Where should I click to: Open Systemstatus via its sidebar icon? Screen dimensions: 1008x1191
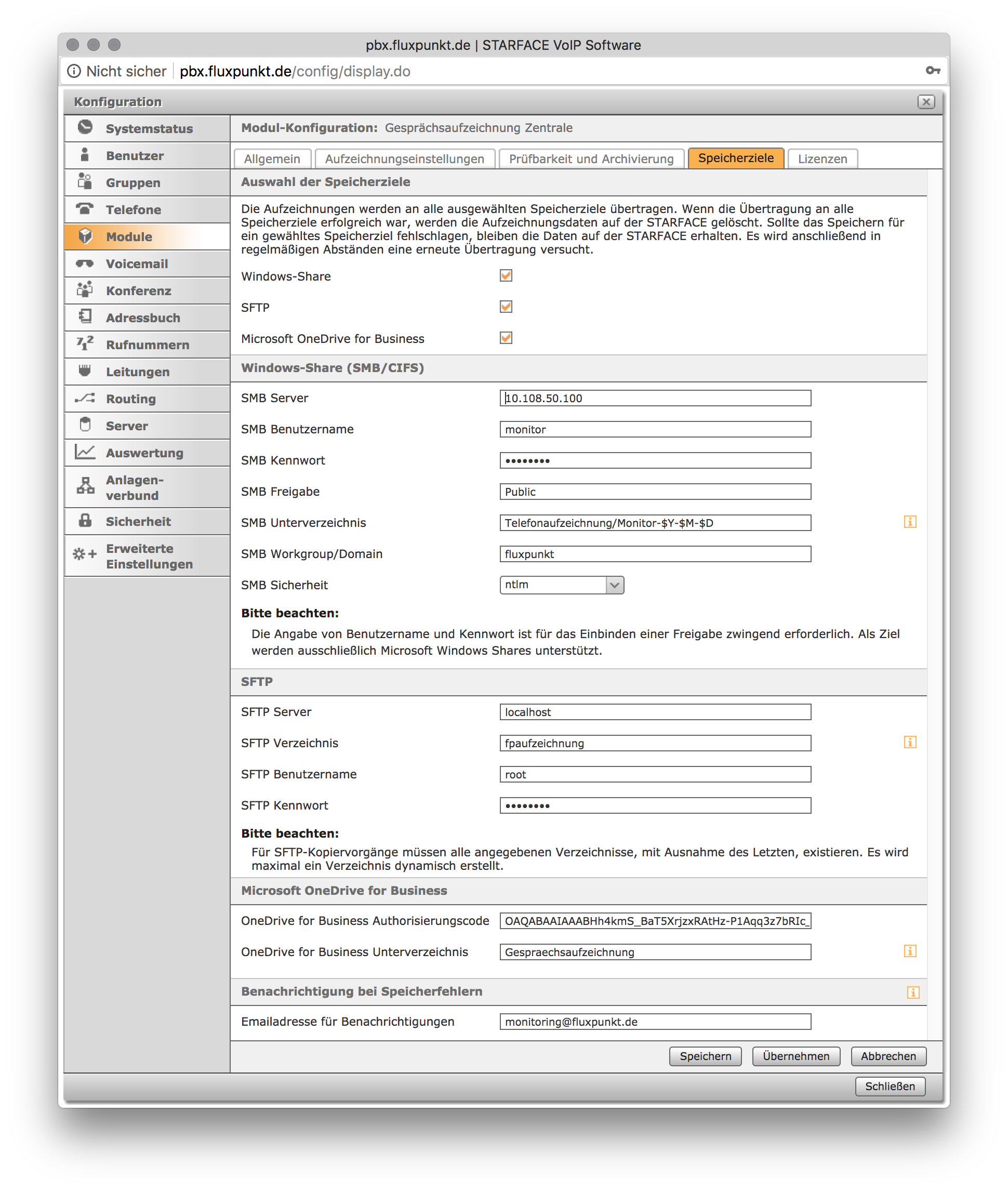tap(85, 127)
